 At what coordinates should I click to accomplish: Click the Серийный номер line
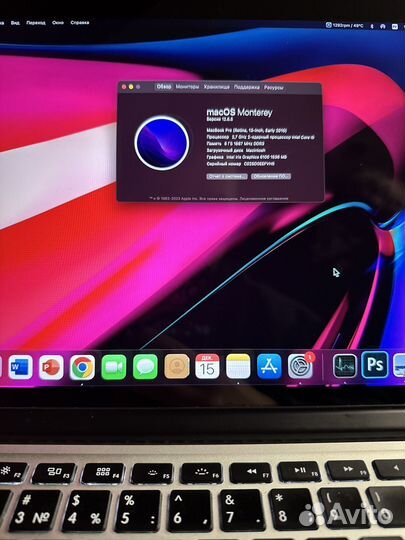coord(241,164)
